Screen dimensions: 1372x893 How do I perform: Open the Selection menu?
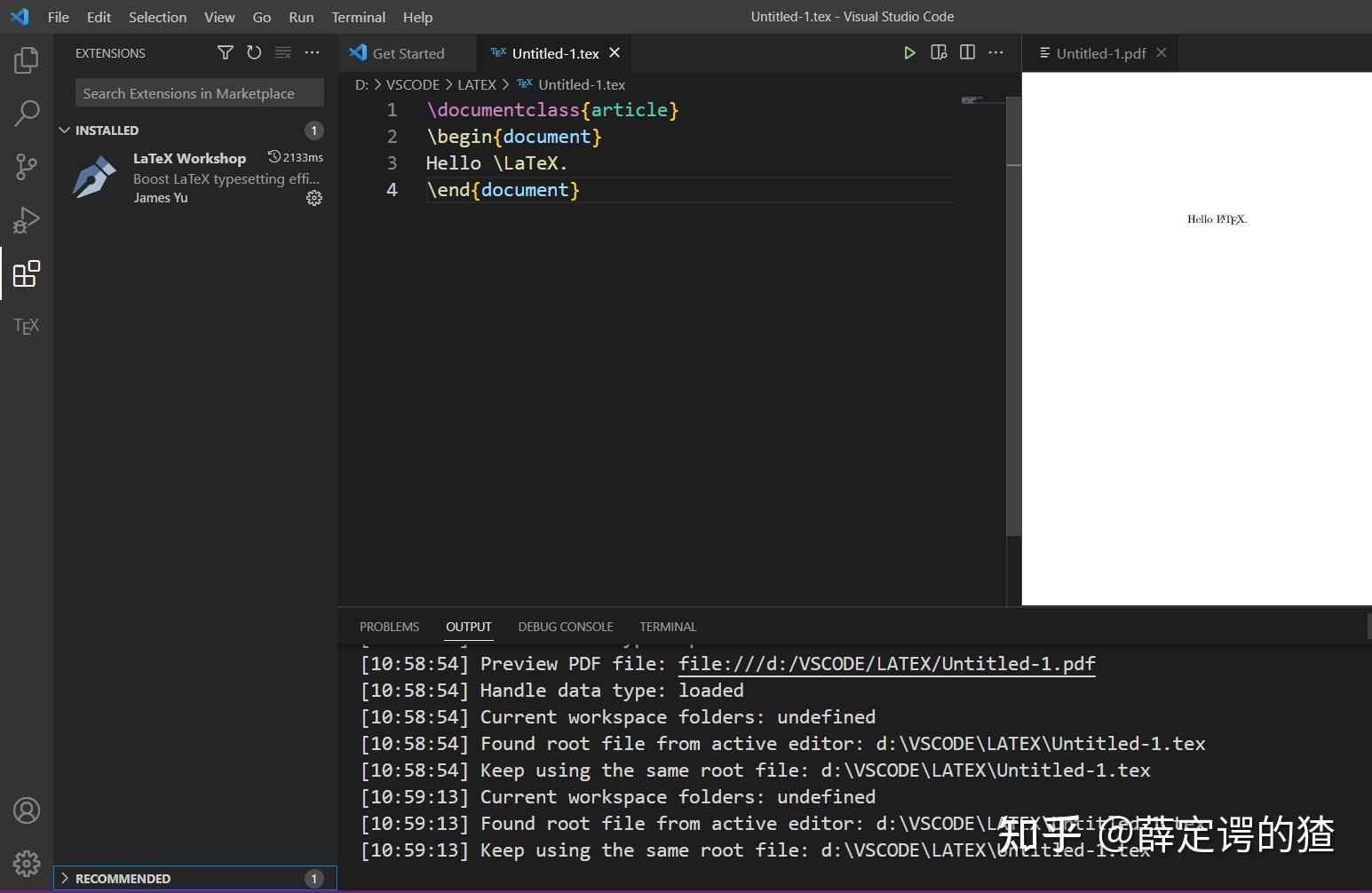[x=157, y=17]
